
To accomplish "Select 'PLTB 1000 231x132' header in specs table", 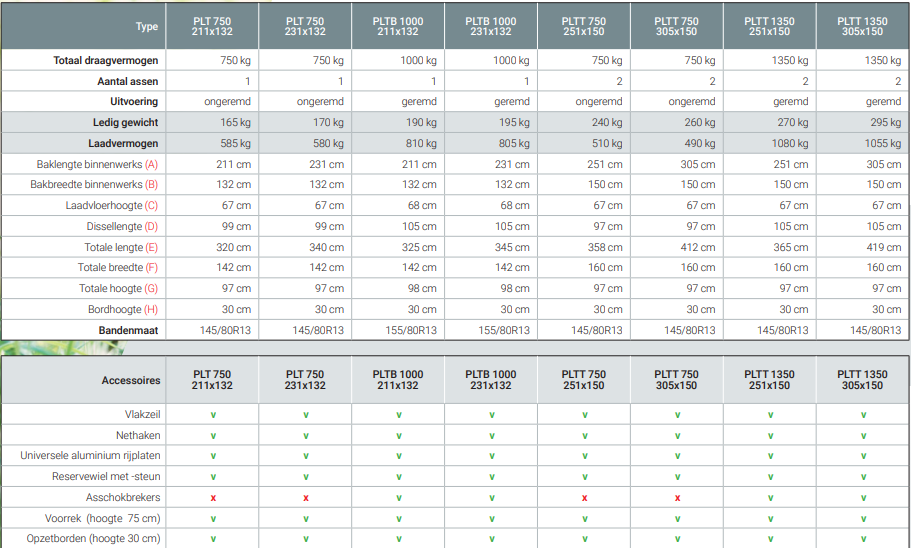I will [491, 27].
